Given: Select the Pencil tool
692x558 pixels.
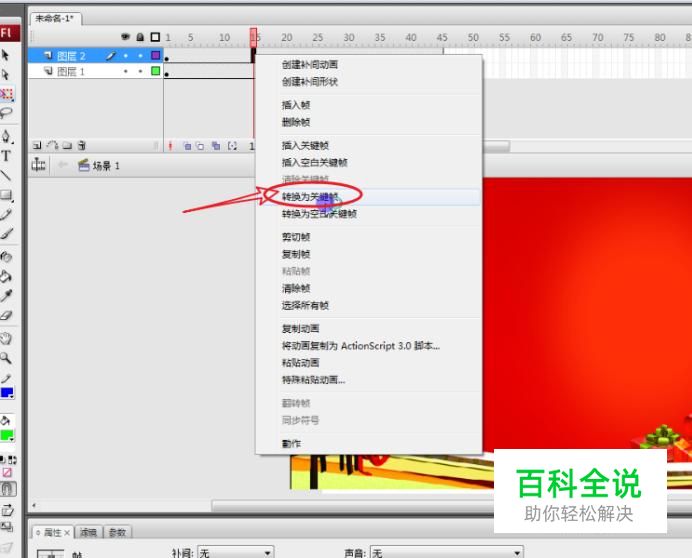Looking at the screenshot, I should click(x=6, y=214).
